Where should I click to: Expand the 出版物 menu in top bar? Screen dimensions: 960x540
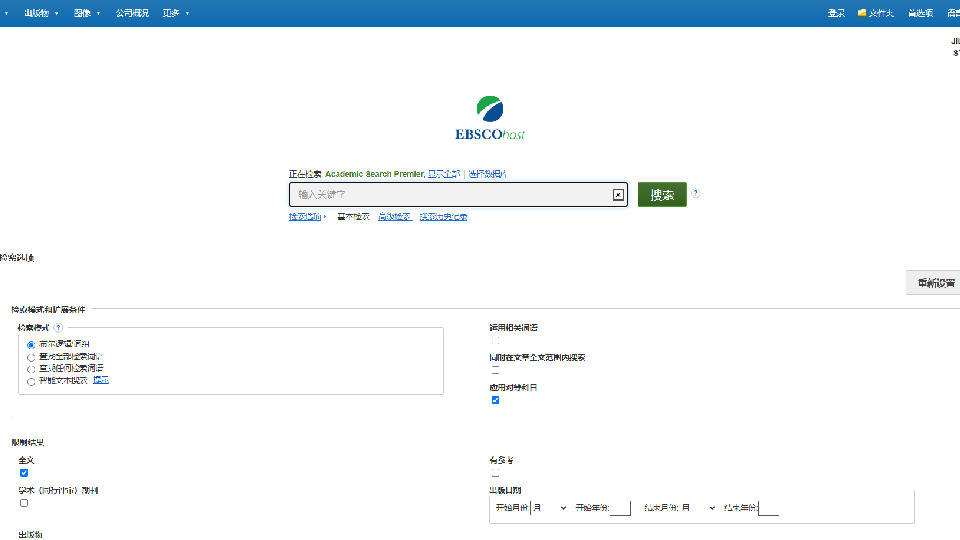click(x=41, y=13)
